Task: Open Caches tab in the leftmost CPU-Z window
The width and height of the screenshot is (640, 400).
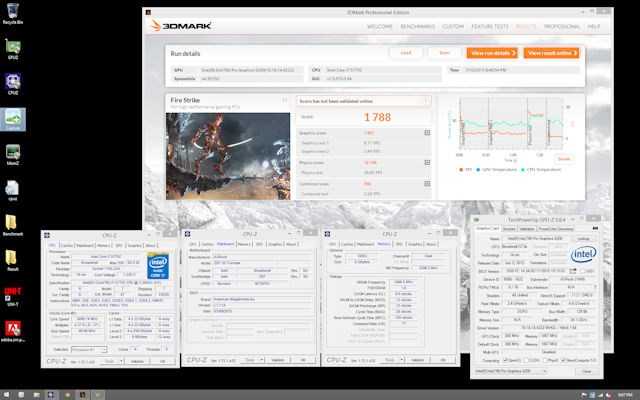Action: 67,245
